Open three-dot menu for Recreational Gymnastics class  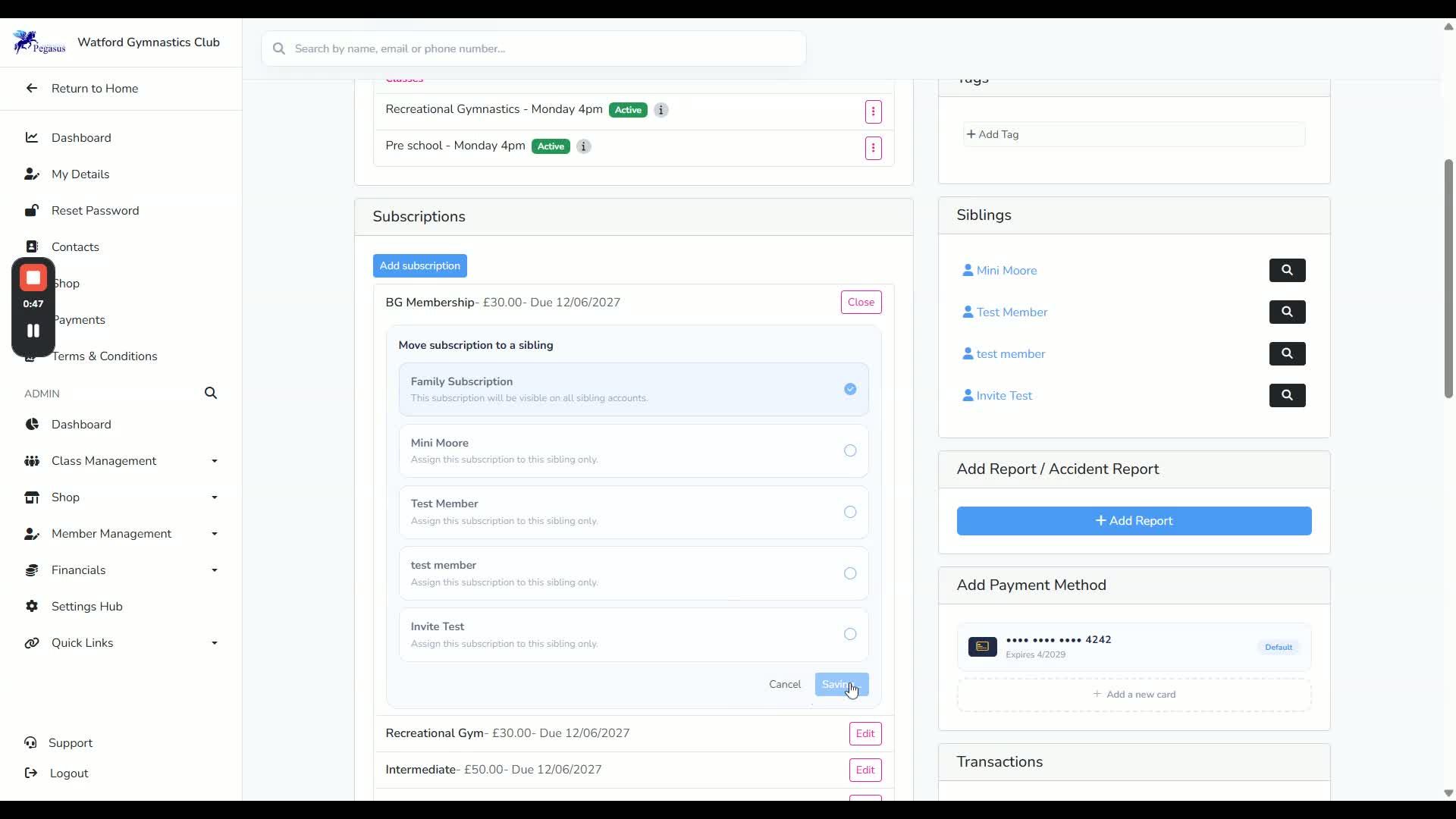coord(873,111)
